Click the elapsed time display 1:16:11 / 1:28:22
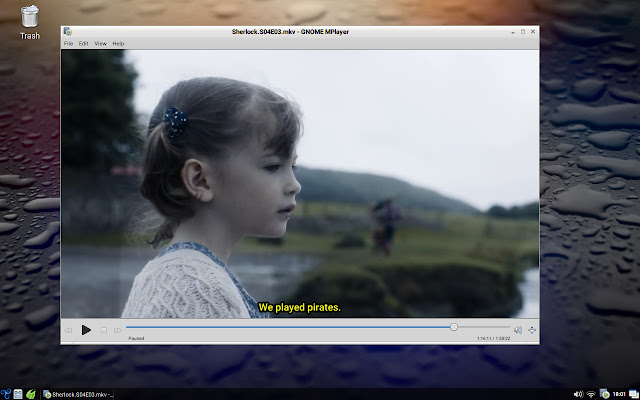Viewport: 640px width, 400px height. coord(493,338)
